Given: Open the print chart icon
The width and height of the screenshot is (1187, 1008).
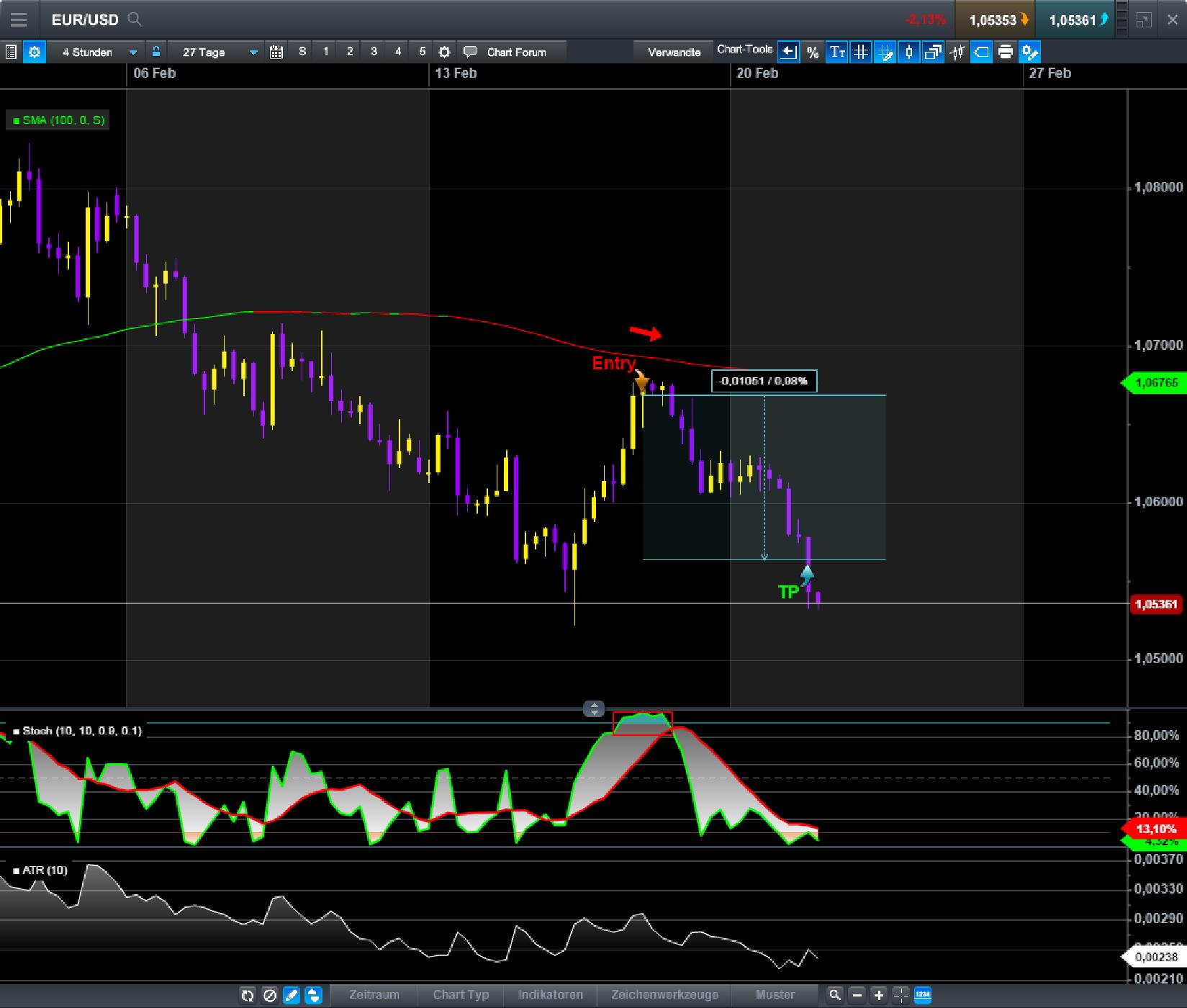Looking at the screenshot, I should 1006,51.
